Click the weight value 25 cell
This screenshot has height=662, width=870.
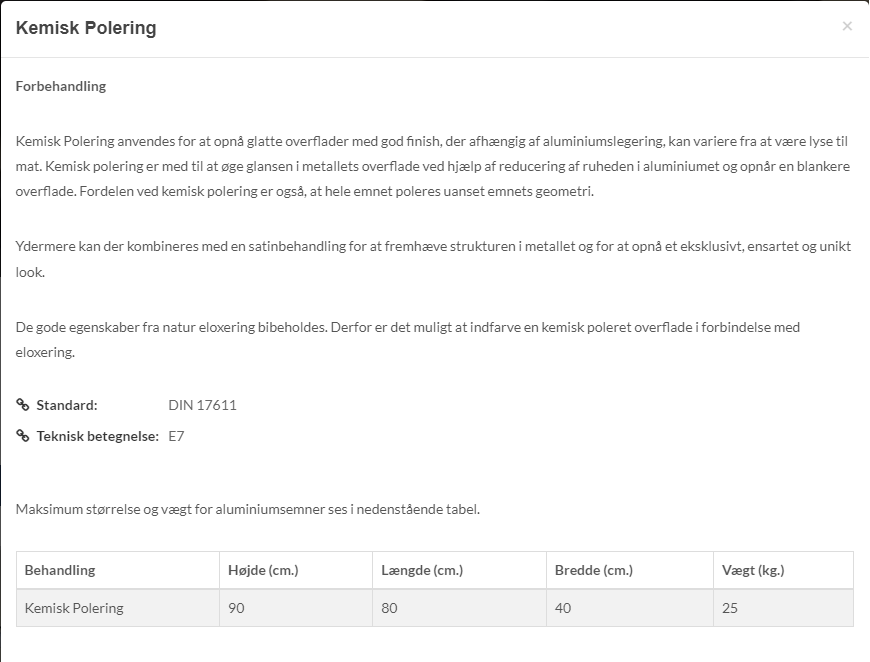pyautogui.click(x=730, y=608)
